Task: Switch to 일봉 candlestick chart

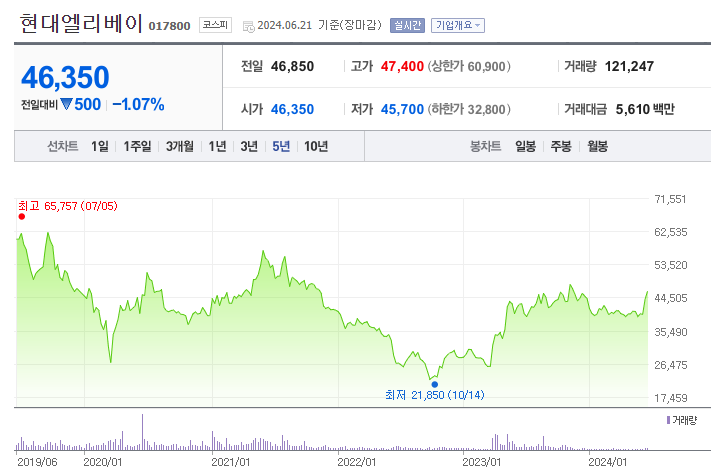Action: 526,146
